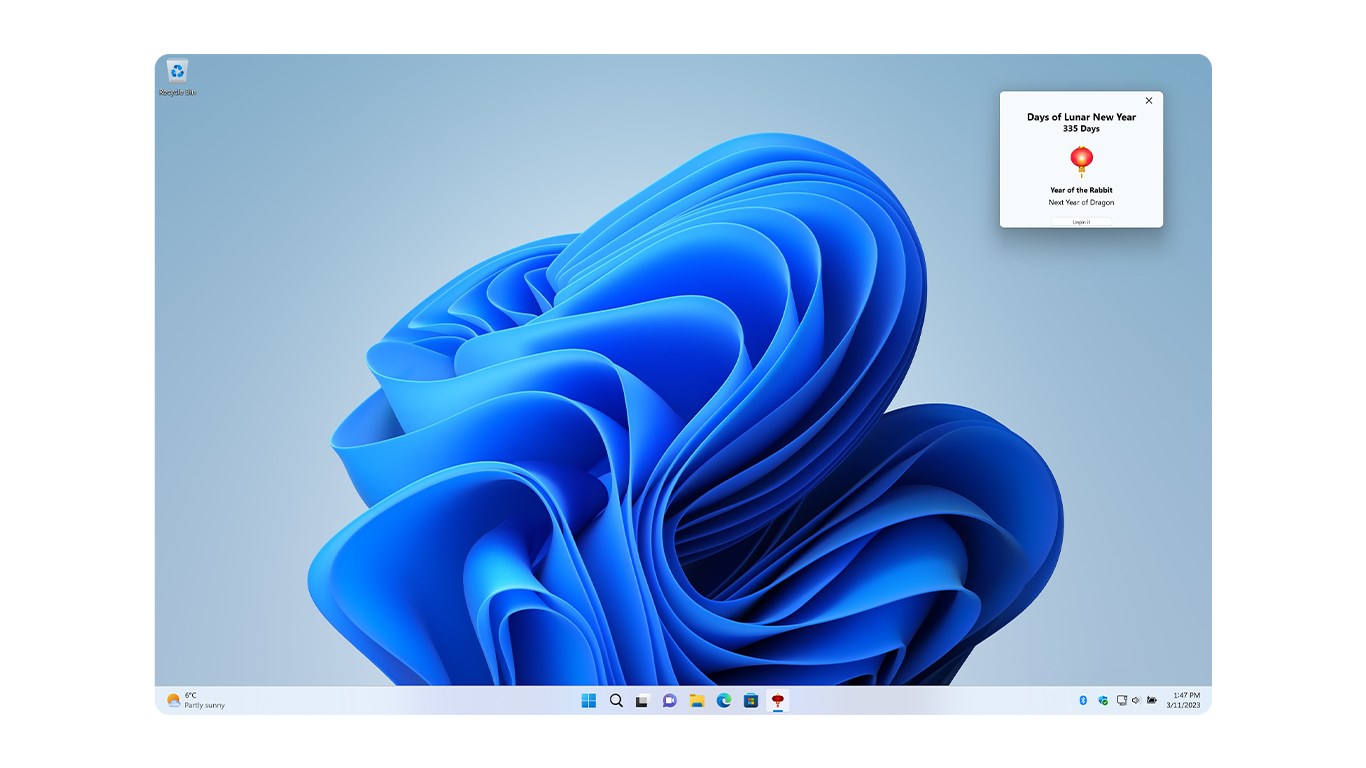Open the Windows Security shield tray icon
Screen dimensions: 1366x768
pyautogui.click(x=1103, y=700)
